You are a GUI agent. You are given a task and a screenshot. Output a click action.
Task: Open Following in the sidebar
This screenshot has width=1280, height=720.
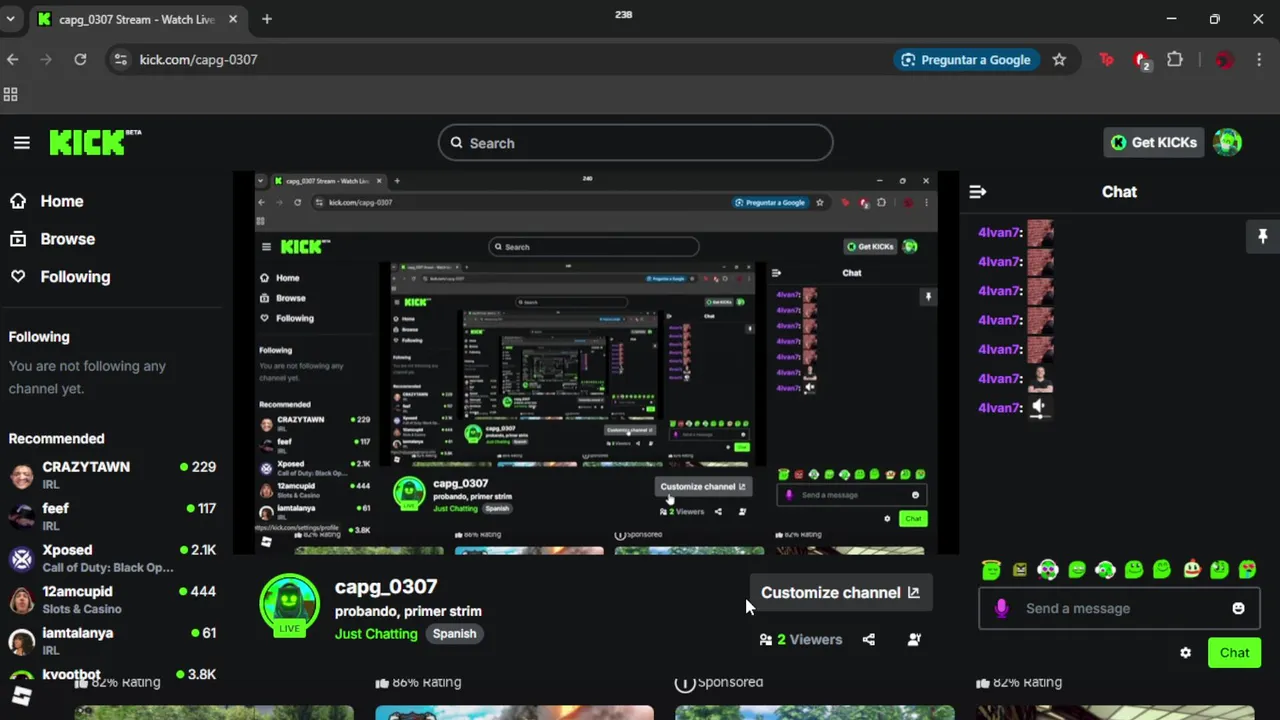(60, 277)
